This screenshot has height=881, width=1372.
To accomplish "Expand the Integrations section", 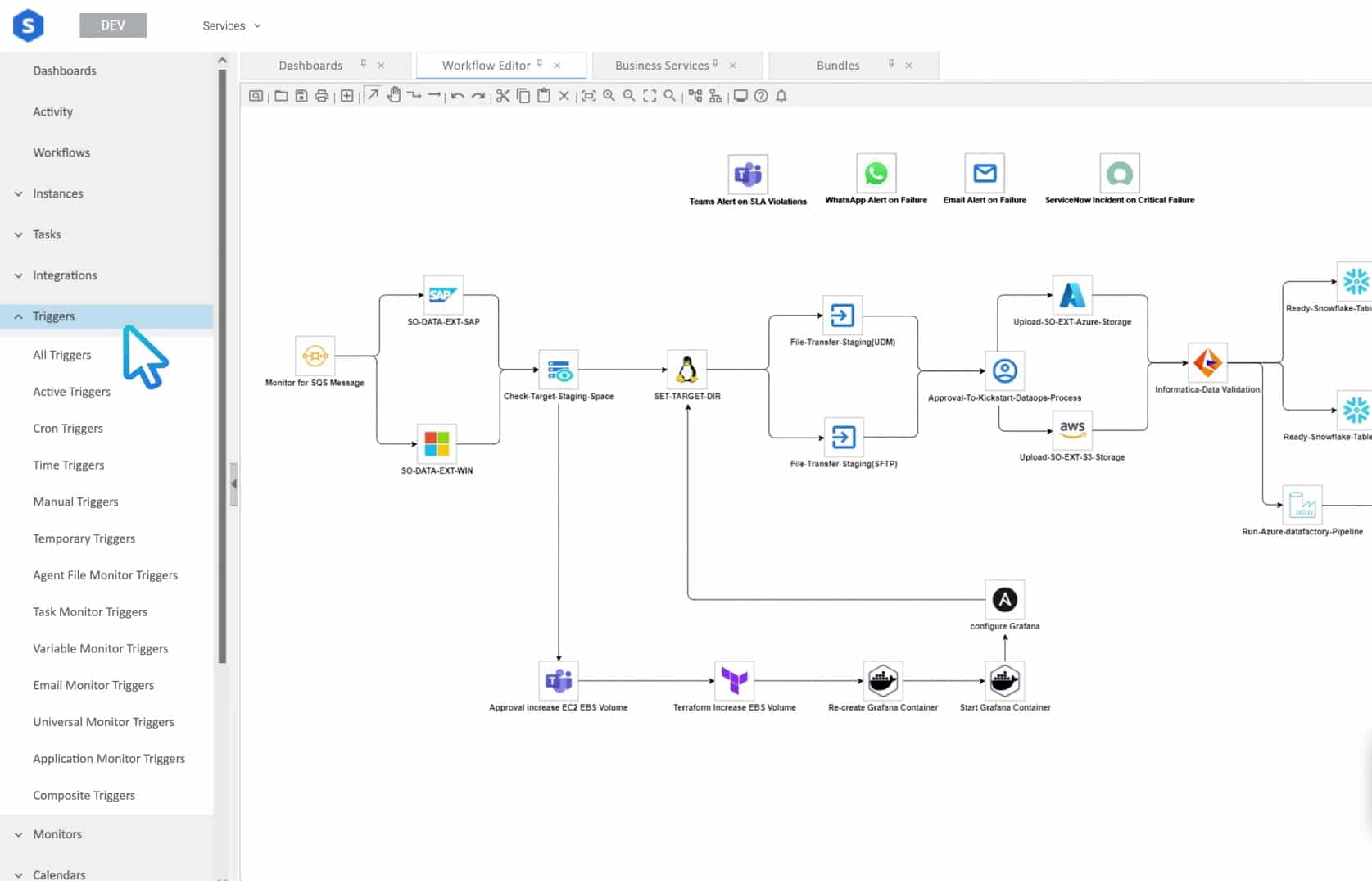I will coord(18,275).
